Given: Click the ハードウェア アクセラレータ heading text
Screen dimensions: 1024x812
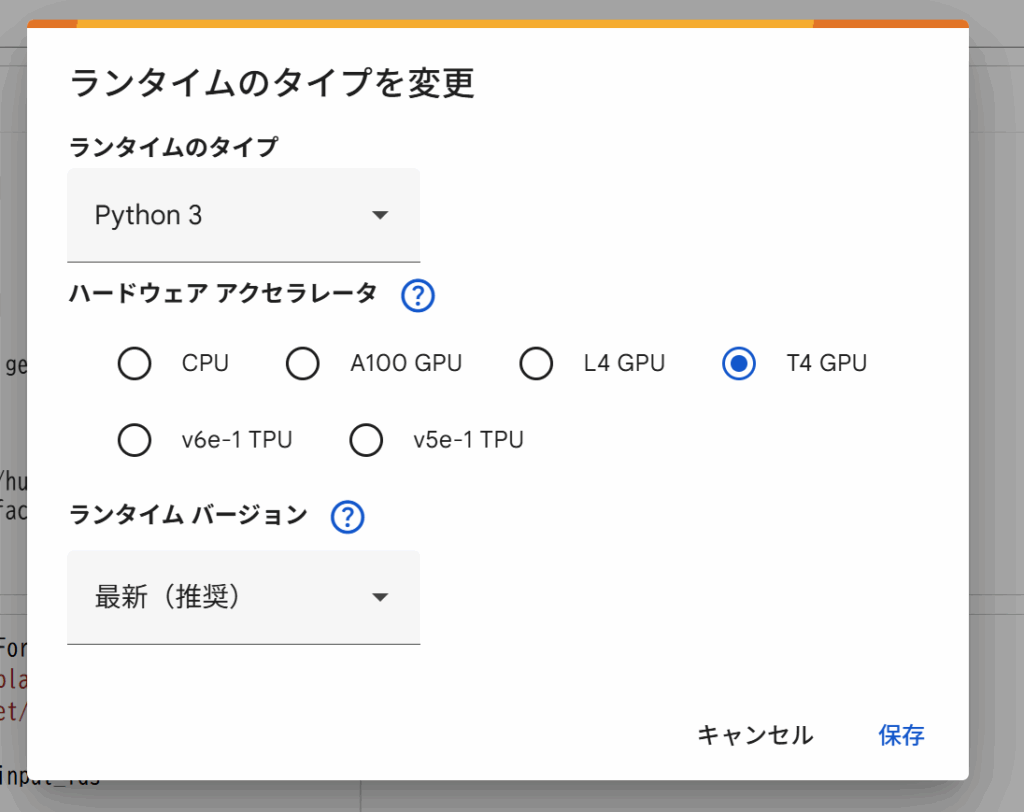Looking at the screenshot, I should click(223, 293).
